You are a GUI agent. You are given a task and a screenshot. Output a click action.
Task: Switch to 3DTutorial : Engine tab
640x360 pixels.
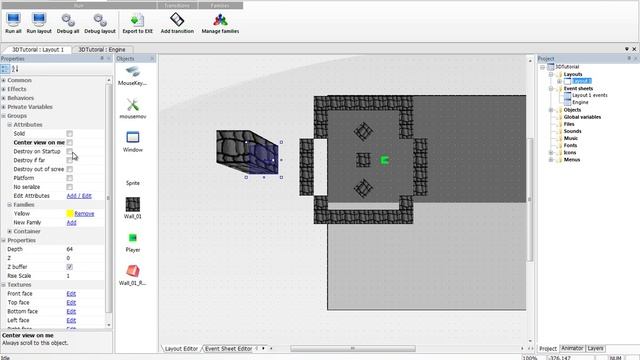point(102,49)
